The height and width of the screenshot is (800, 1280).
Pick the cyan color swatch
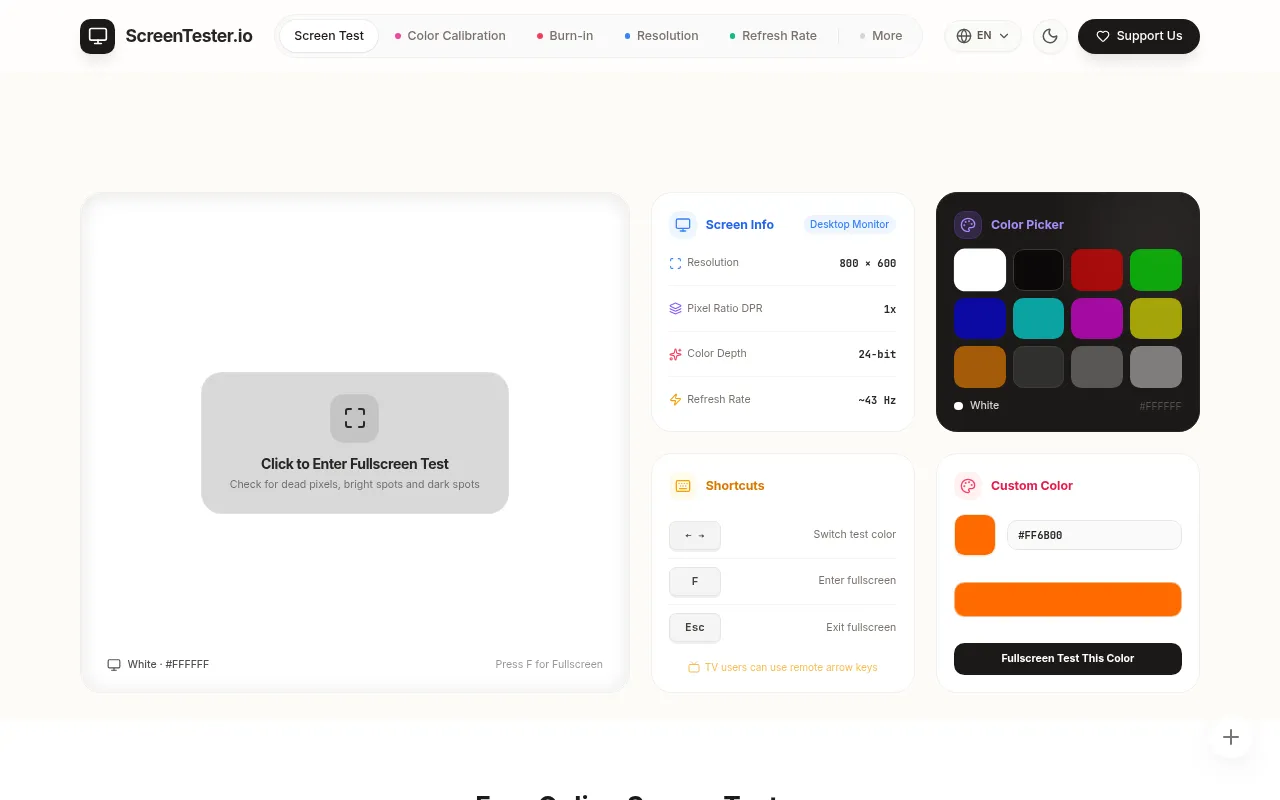coord(1039,319)
